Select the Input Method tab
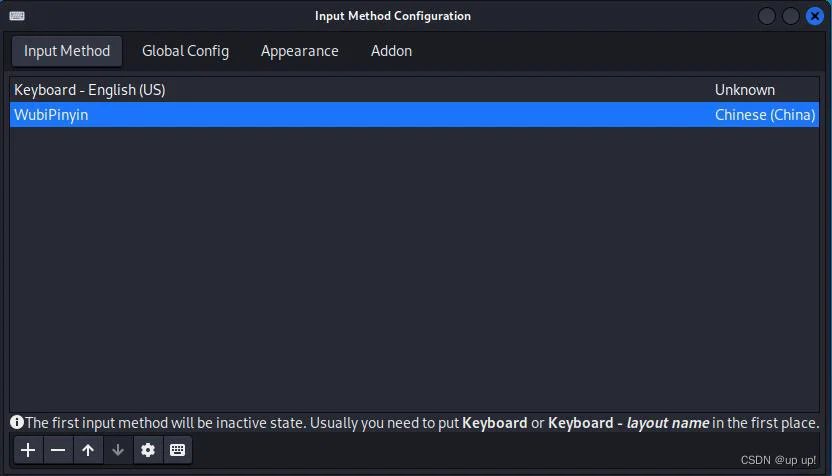Viewport: 832px width, 476px height. (67, 51)
